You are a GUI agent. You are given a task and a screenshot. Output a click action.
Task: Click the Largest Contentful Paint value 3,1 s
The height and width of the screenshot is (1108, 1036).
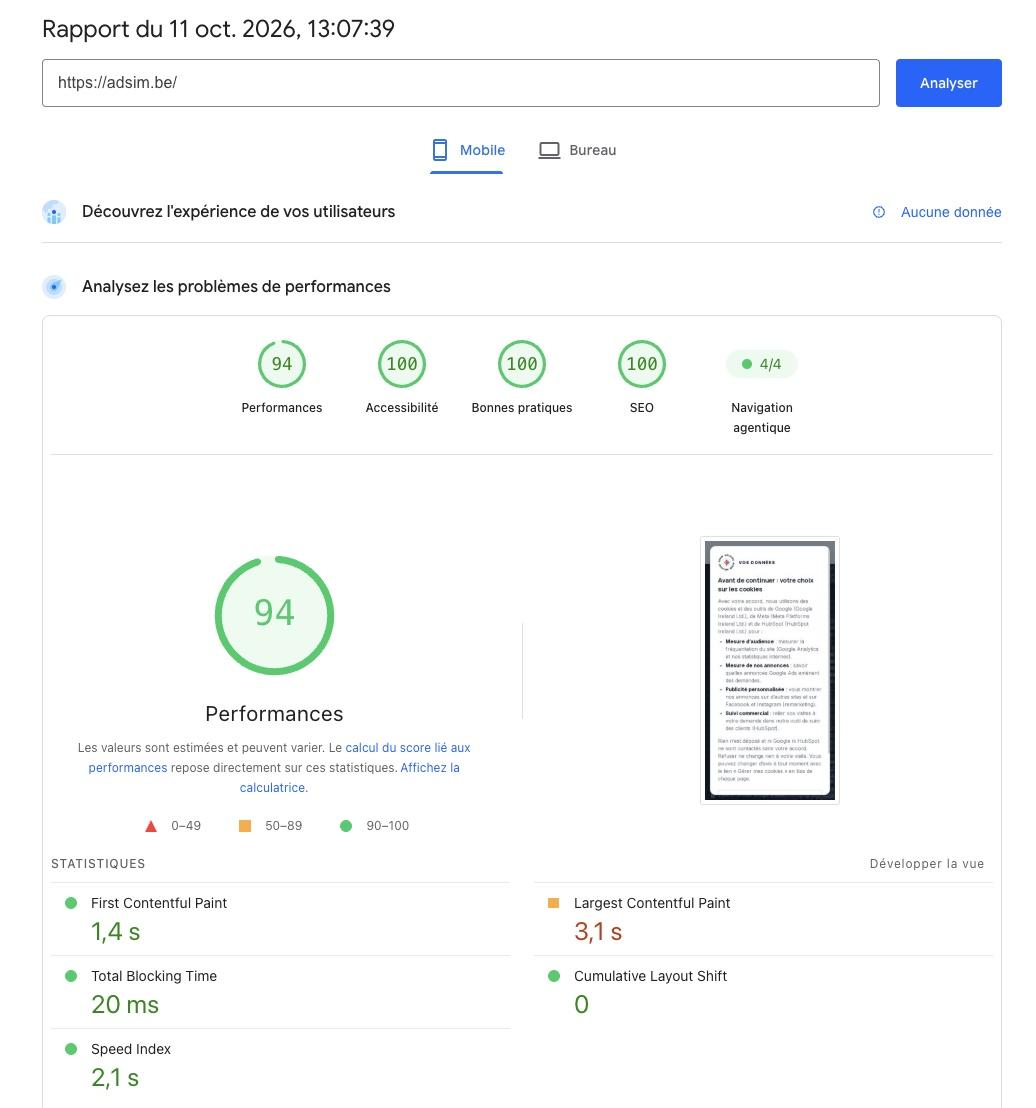tap(598, 932)
